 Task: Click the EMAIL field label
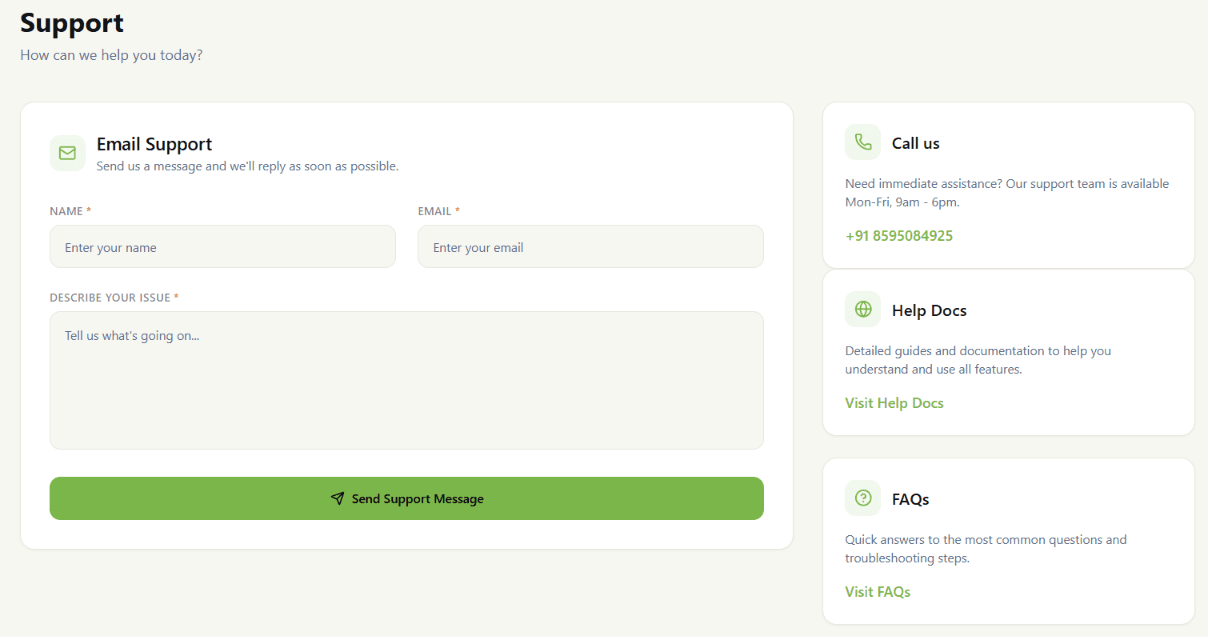[x=435, y=211]
